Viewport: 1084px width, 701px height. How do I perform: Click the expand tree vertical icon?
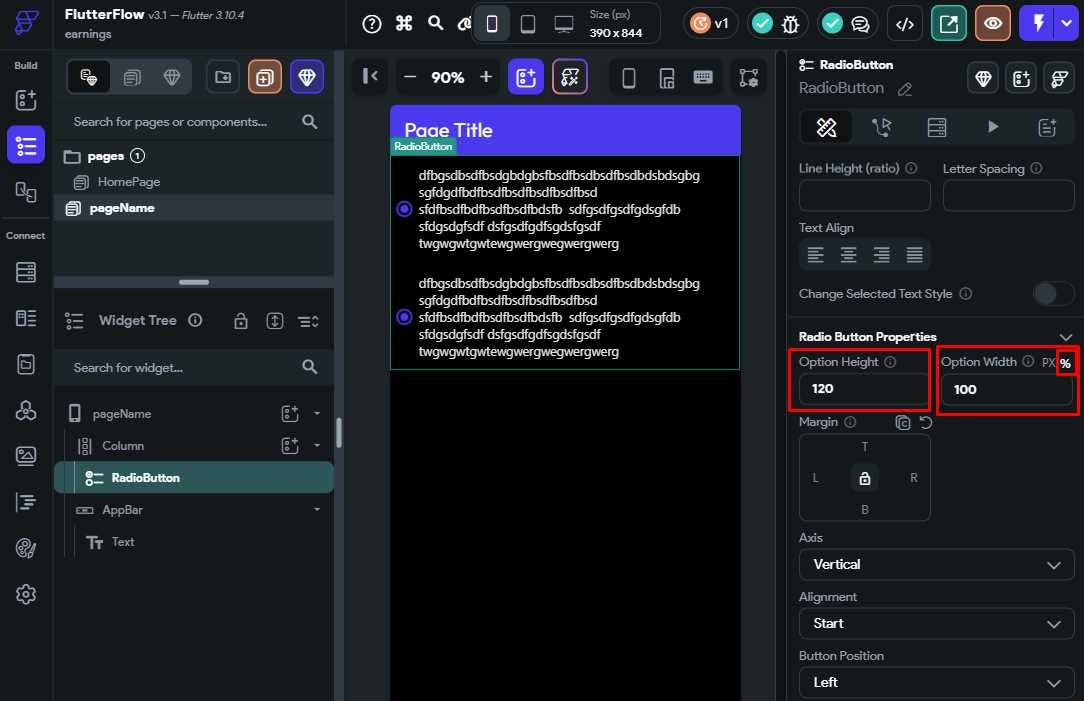tap(275, 321)
